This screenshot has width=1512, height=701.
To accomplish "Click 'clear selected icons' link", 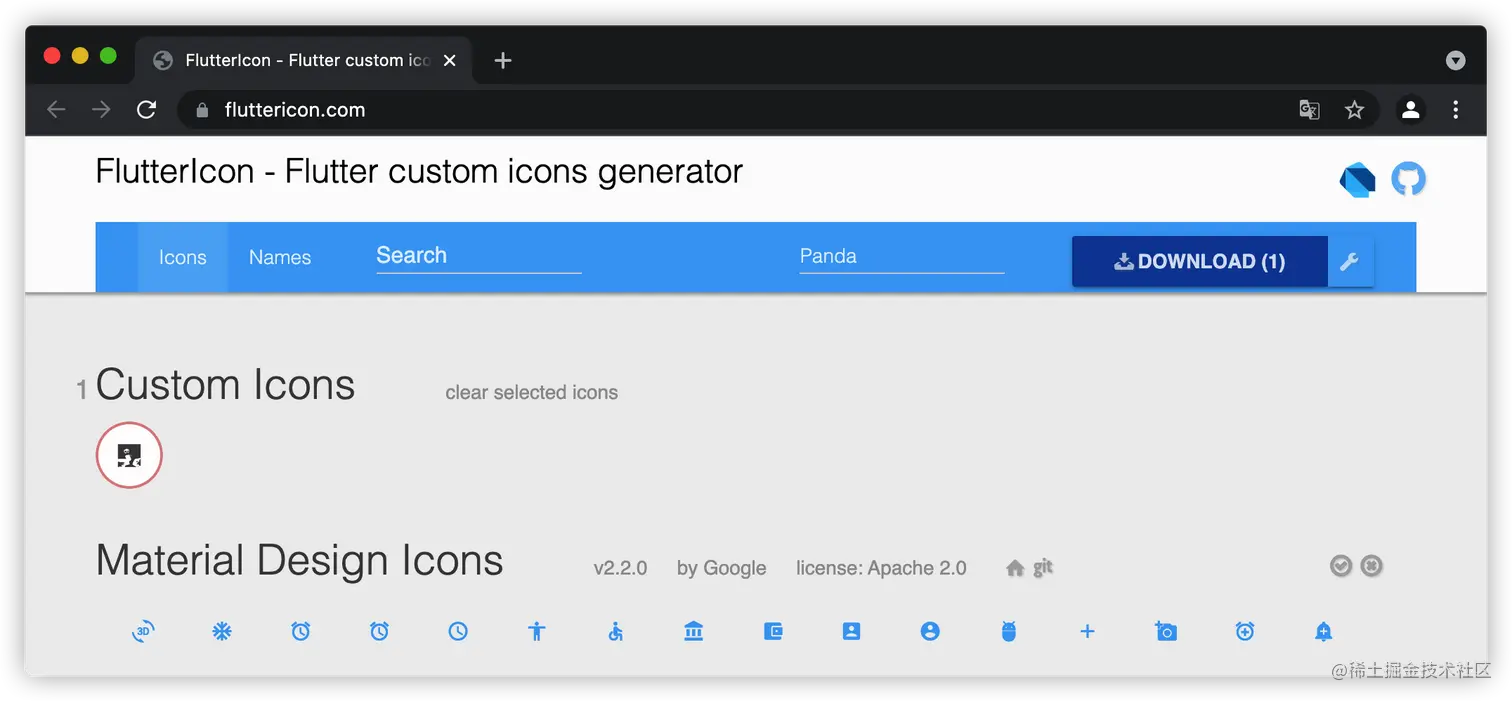I will [x=531, y=393].
